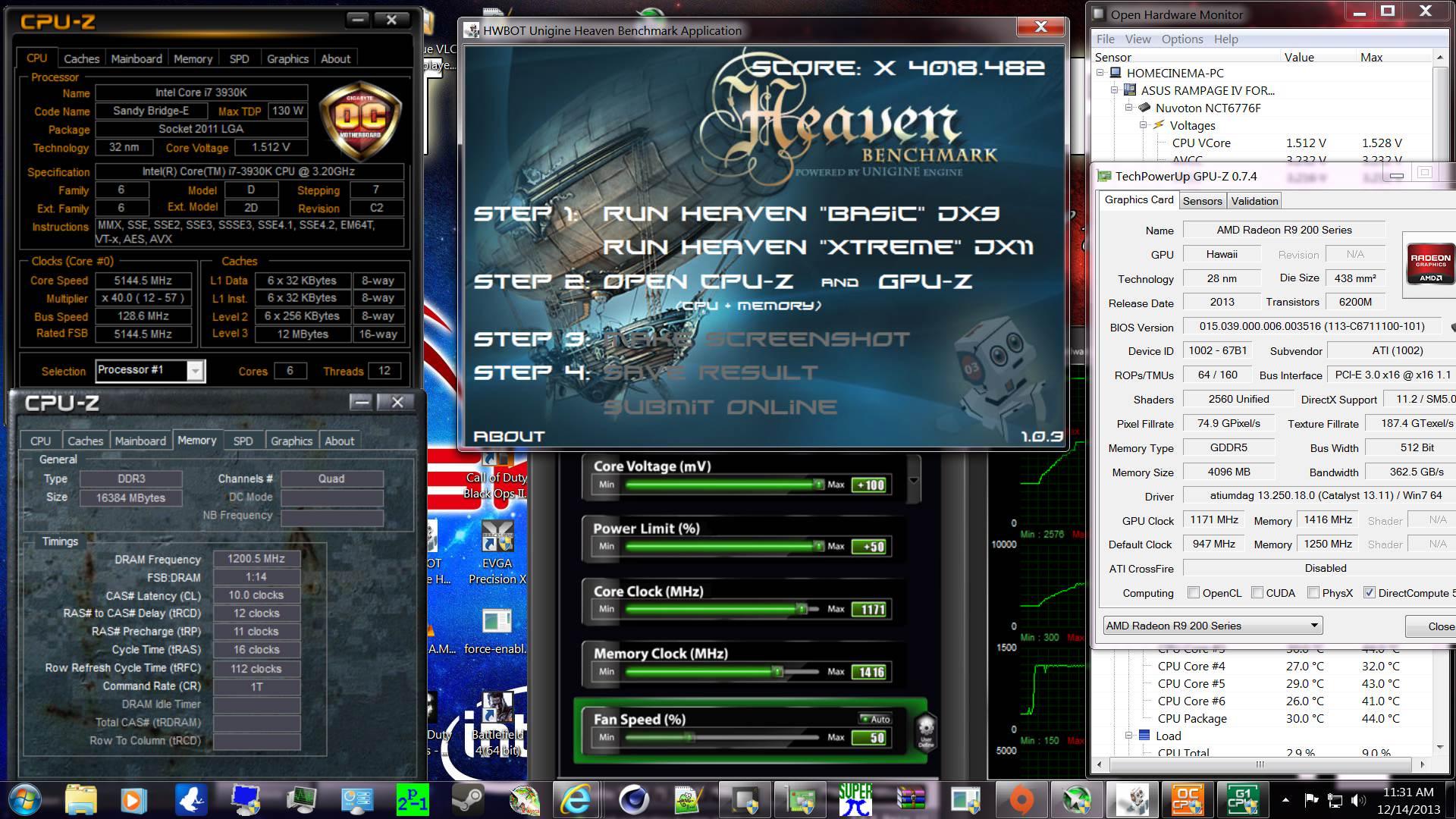The width and height of the screenshot is (1456, 819).
Task: Open Help menu in Open Hardware Monitor
Action: click(1225, 39)
